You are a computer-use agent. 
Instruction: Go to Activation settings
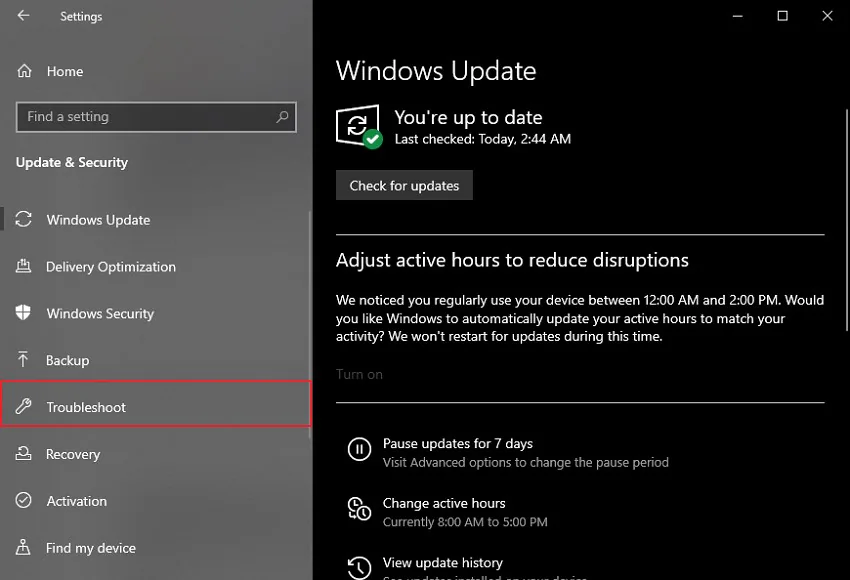point(156,500)
